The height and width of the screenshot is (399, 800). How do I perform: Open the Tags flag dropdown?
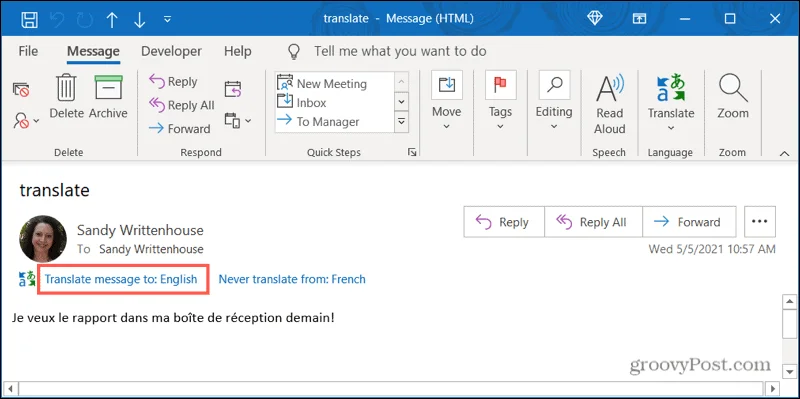501,101
